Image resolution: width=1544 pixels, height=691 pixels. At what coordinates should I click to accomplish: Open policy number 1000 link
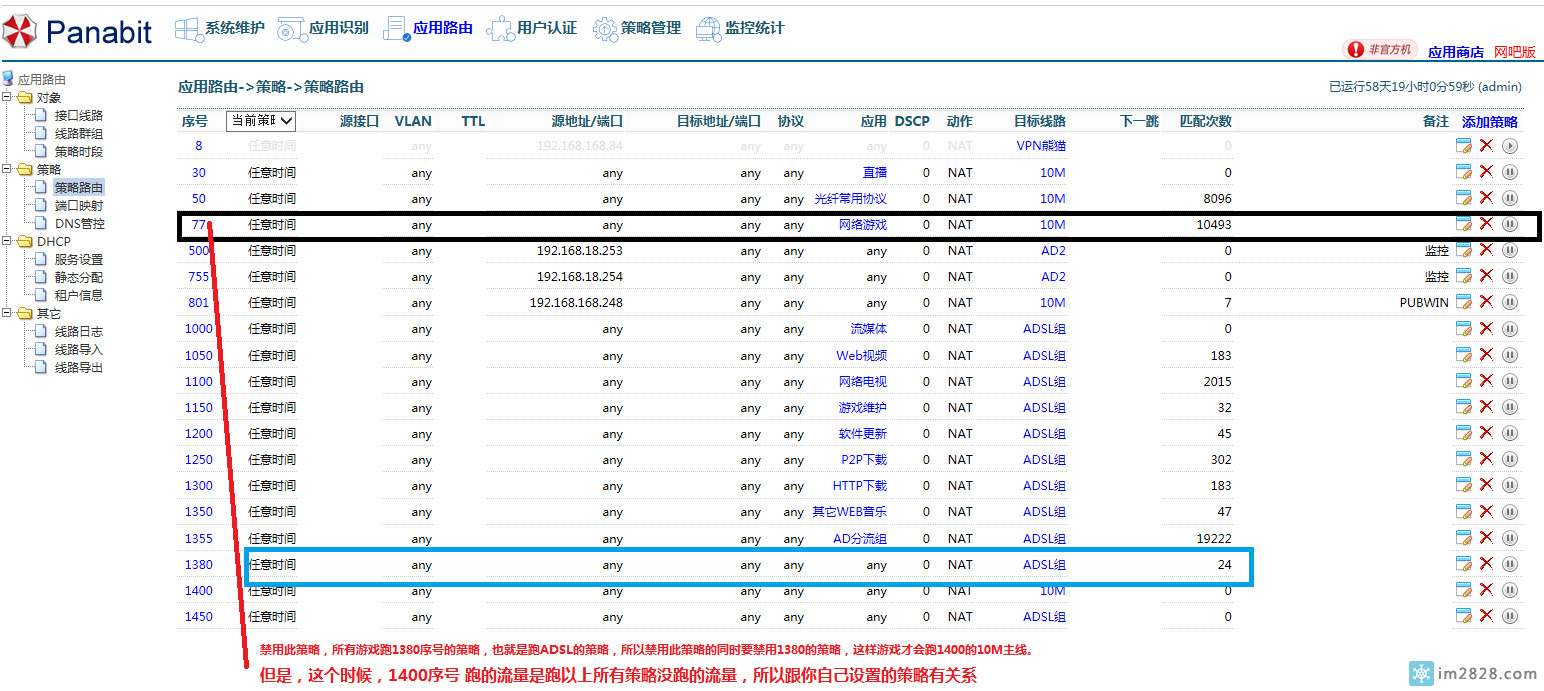[x=198, y=329]
